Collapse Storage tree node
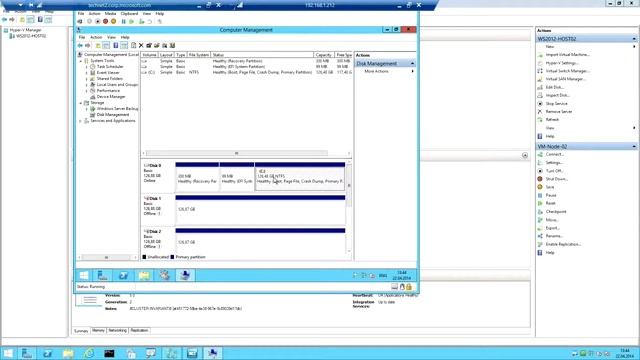The height and width of the screenshot is (360, 640). 81,103
